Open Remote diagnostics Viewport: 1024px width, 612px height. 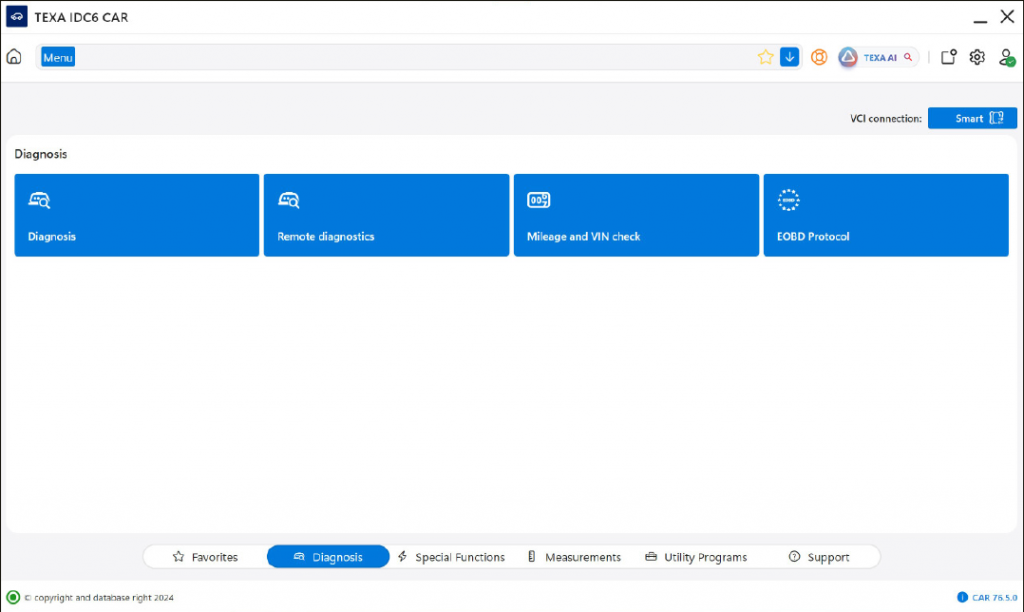click(386, 215)
